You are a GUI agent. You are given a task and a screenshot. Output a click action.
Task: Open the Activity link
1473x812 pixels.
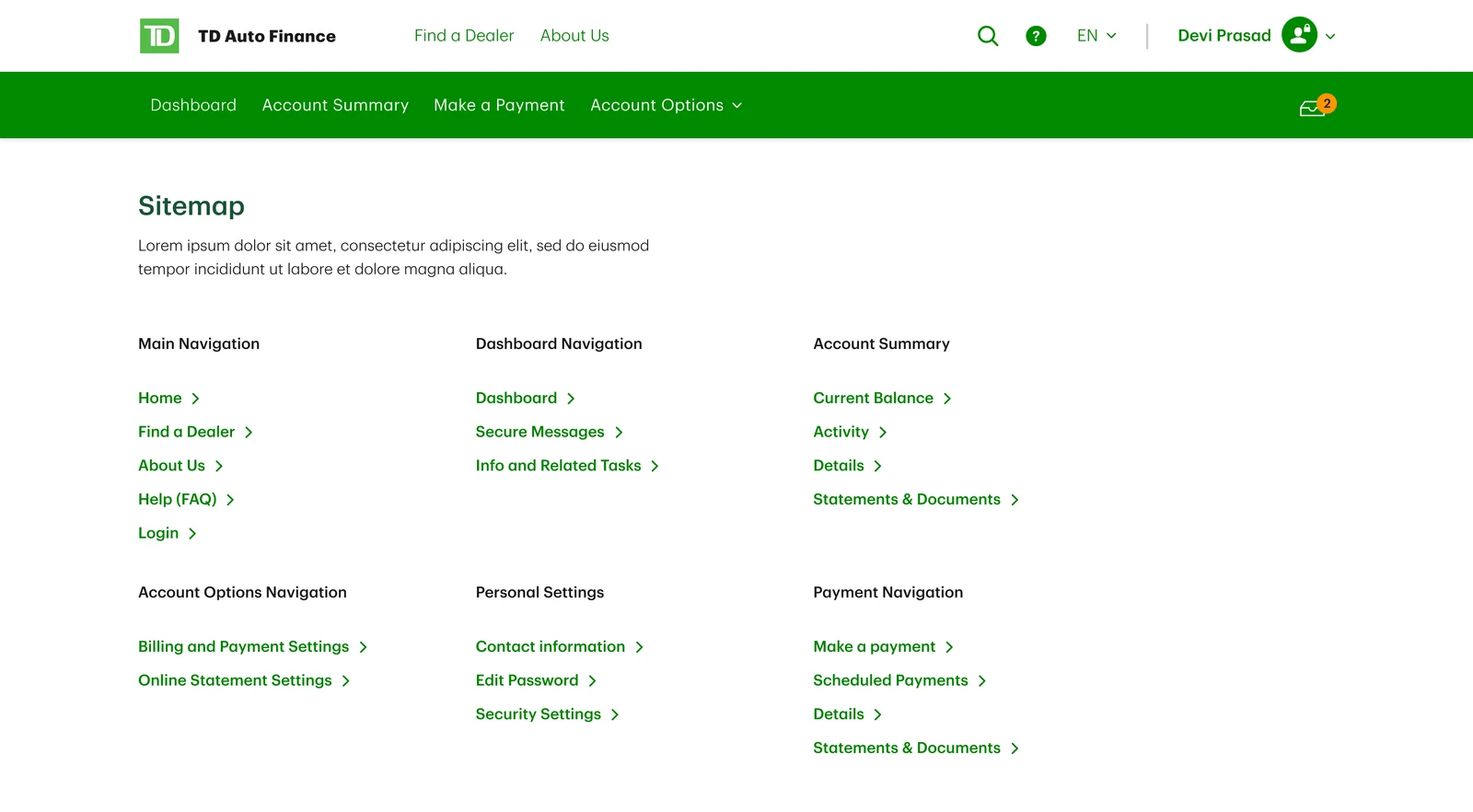pos(850,432)
